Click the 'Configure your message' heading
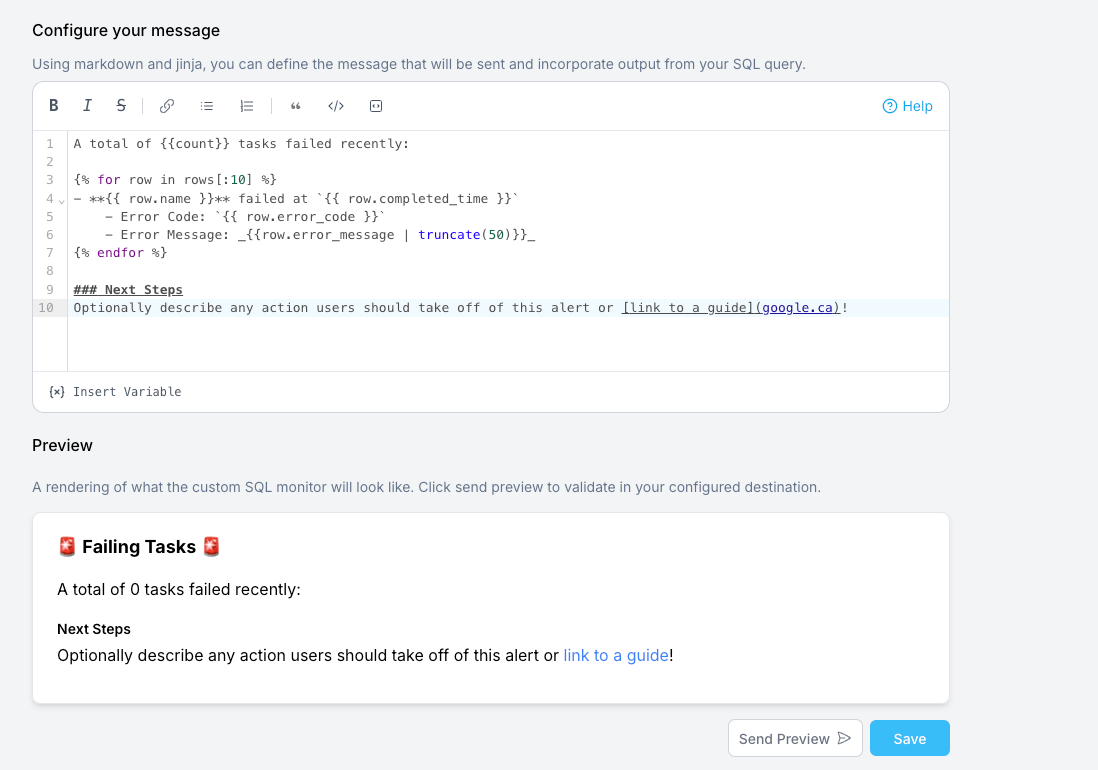The height and width of the screenshot is (770, 1098). point(126,31)
